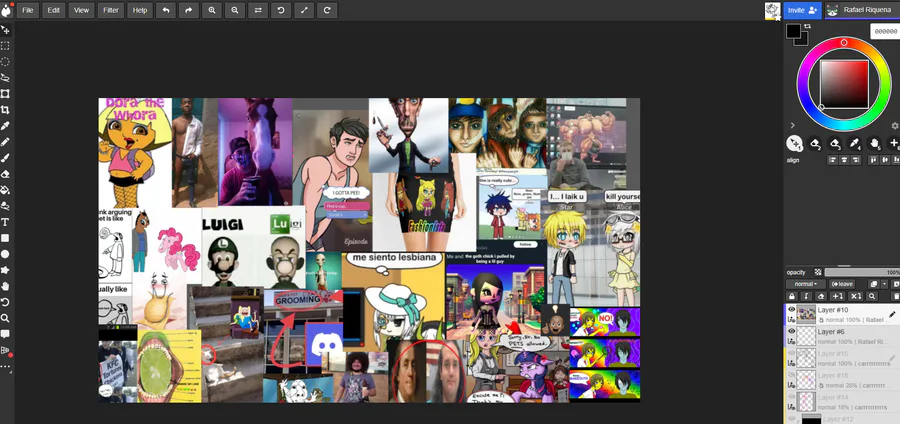Select the Rotate view tool in left toolbar

5,302
